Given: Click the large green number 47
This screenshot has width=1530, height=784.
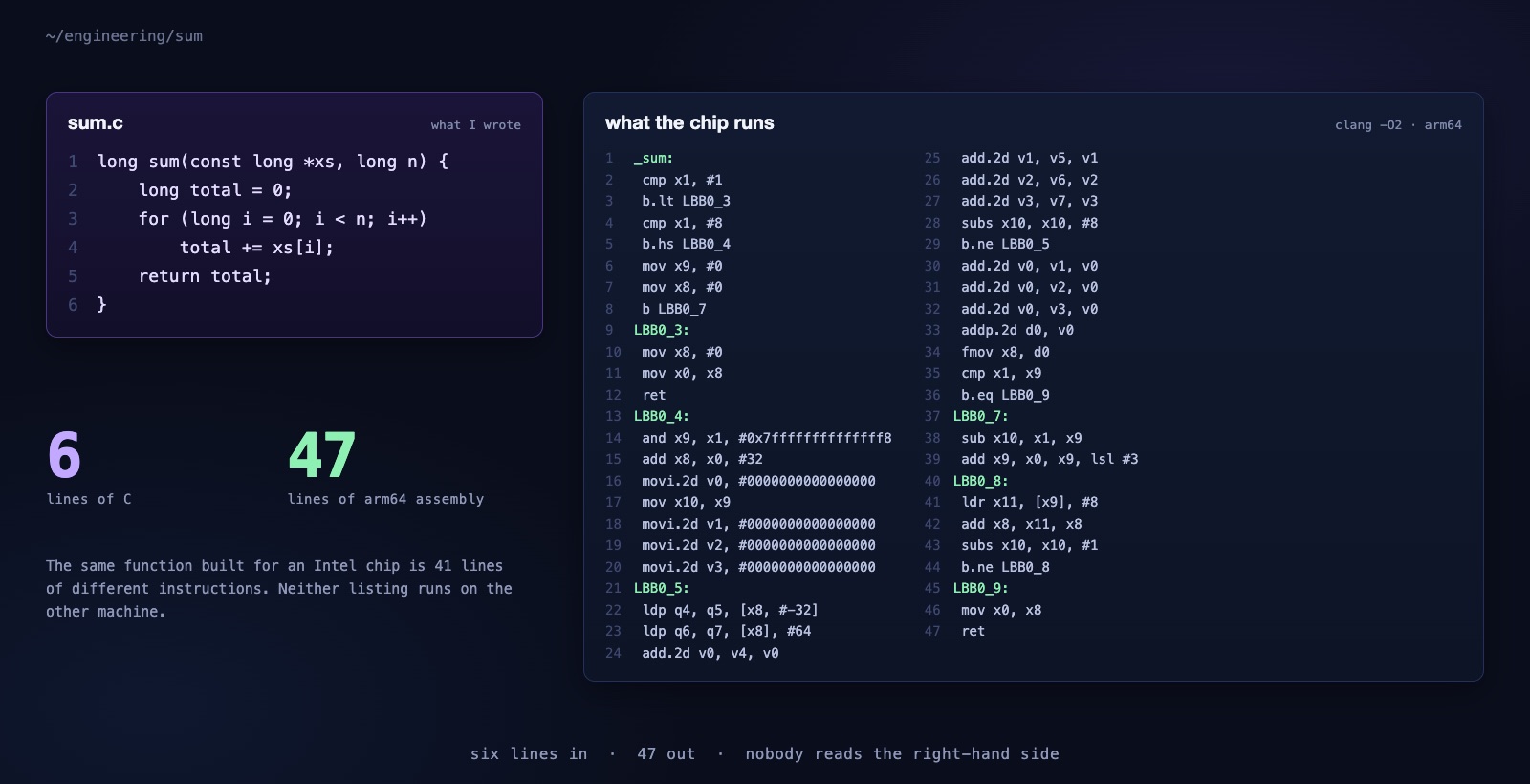Looking at the screenshot, I should pos(322,455).
